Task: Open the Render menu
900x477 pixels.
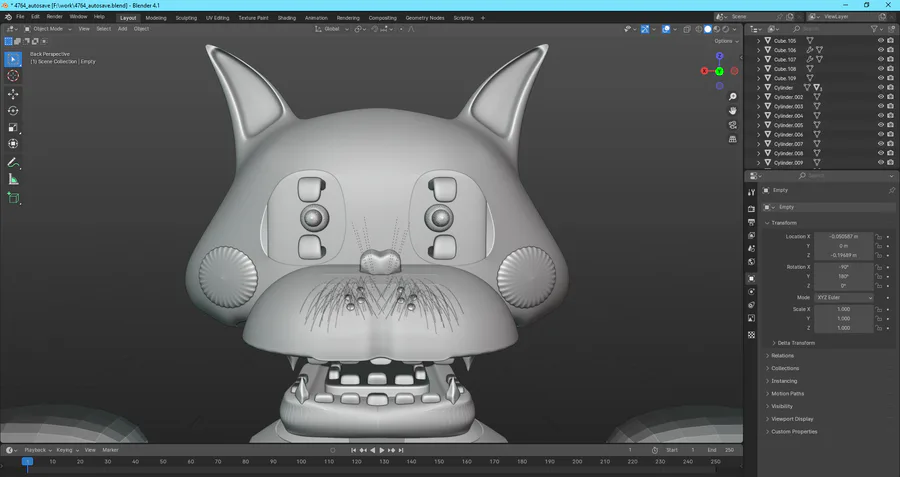Action: coord(55,17)
